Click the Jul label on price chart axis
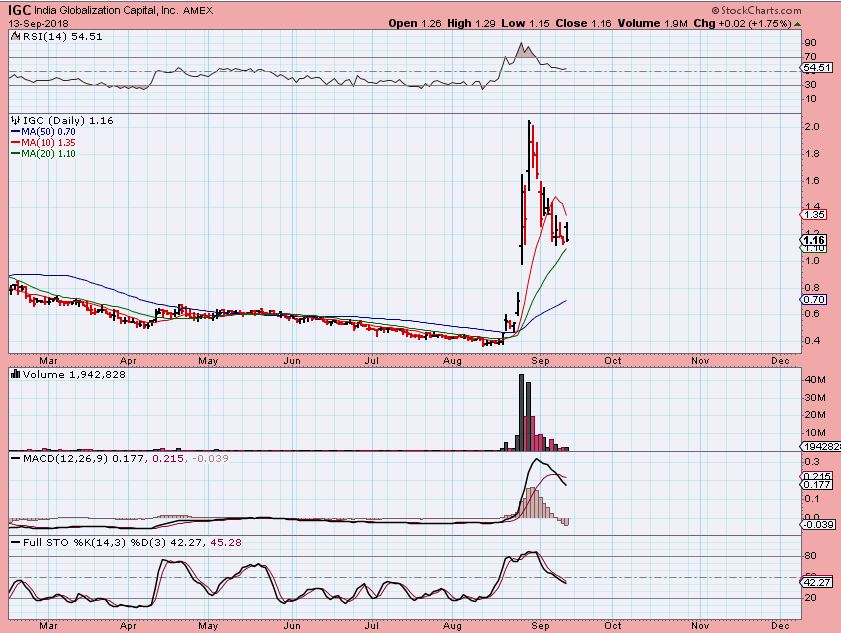Viewport: 841px width, 633px height. point(372,360)
